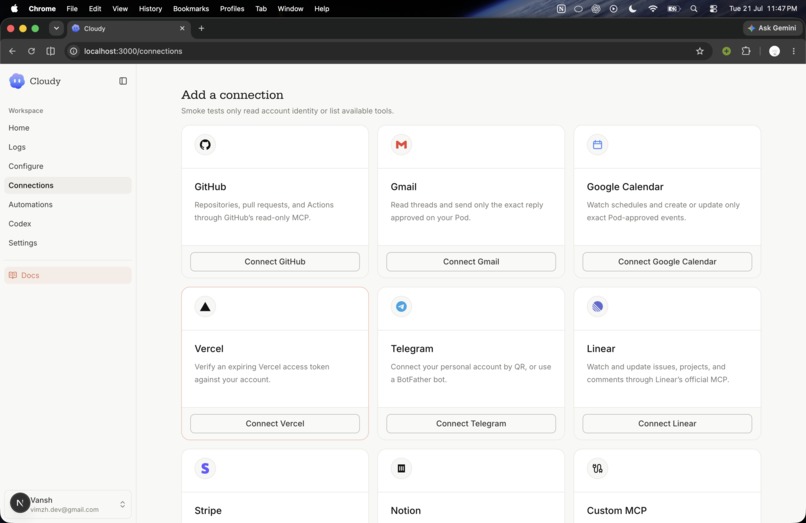
Task: Click Connect Google Calendar button
Action: pyautogui.click(x=667, y=261)
